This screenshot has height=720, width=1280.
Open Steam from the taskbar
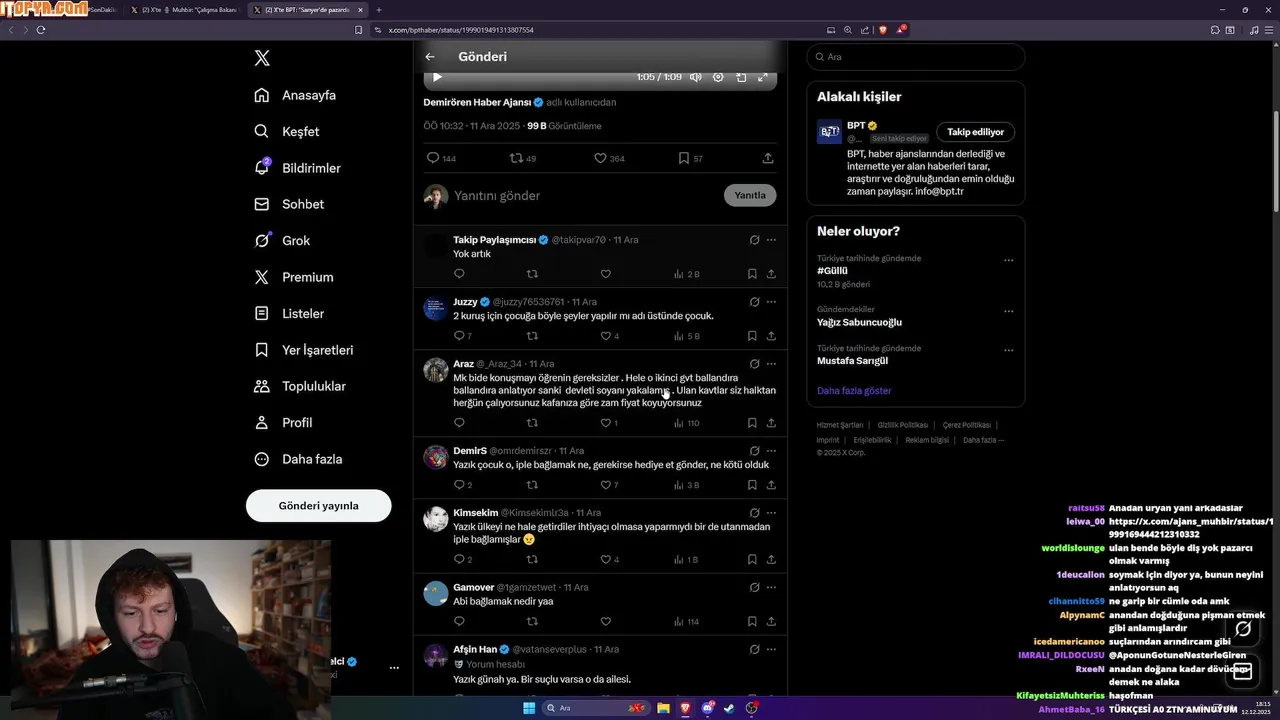tap(729, 708)
